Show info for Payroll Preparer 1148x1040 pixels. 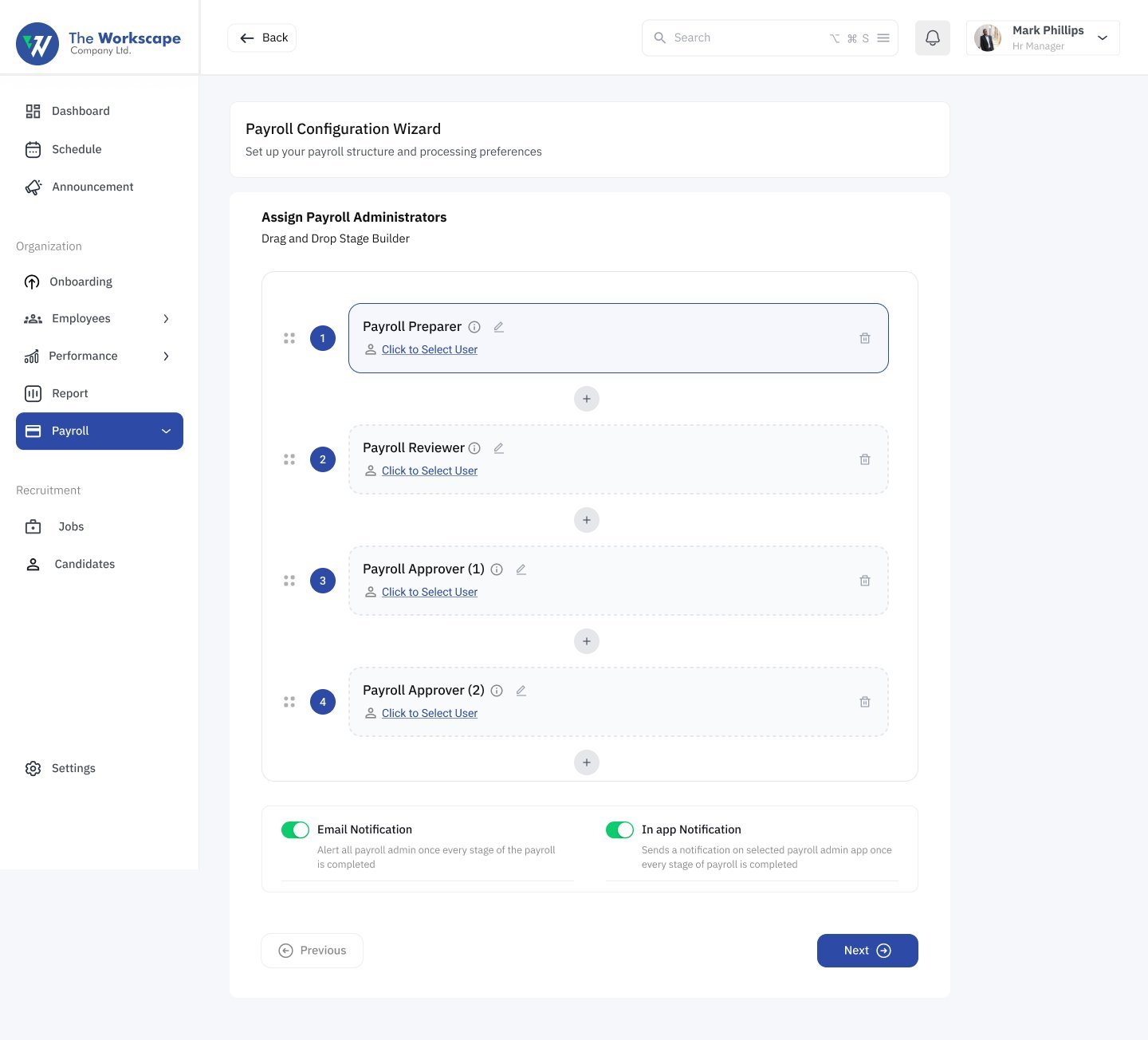click(474, 327)
